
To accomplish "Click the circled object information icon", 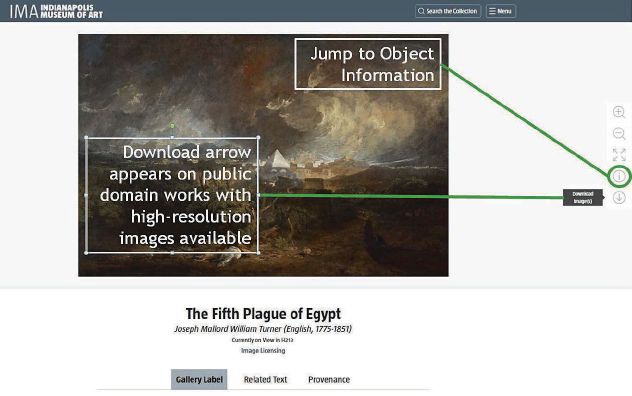I will coord(619,176).
